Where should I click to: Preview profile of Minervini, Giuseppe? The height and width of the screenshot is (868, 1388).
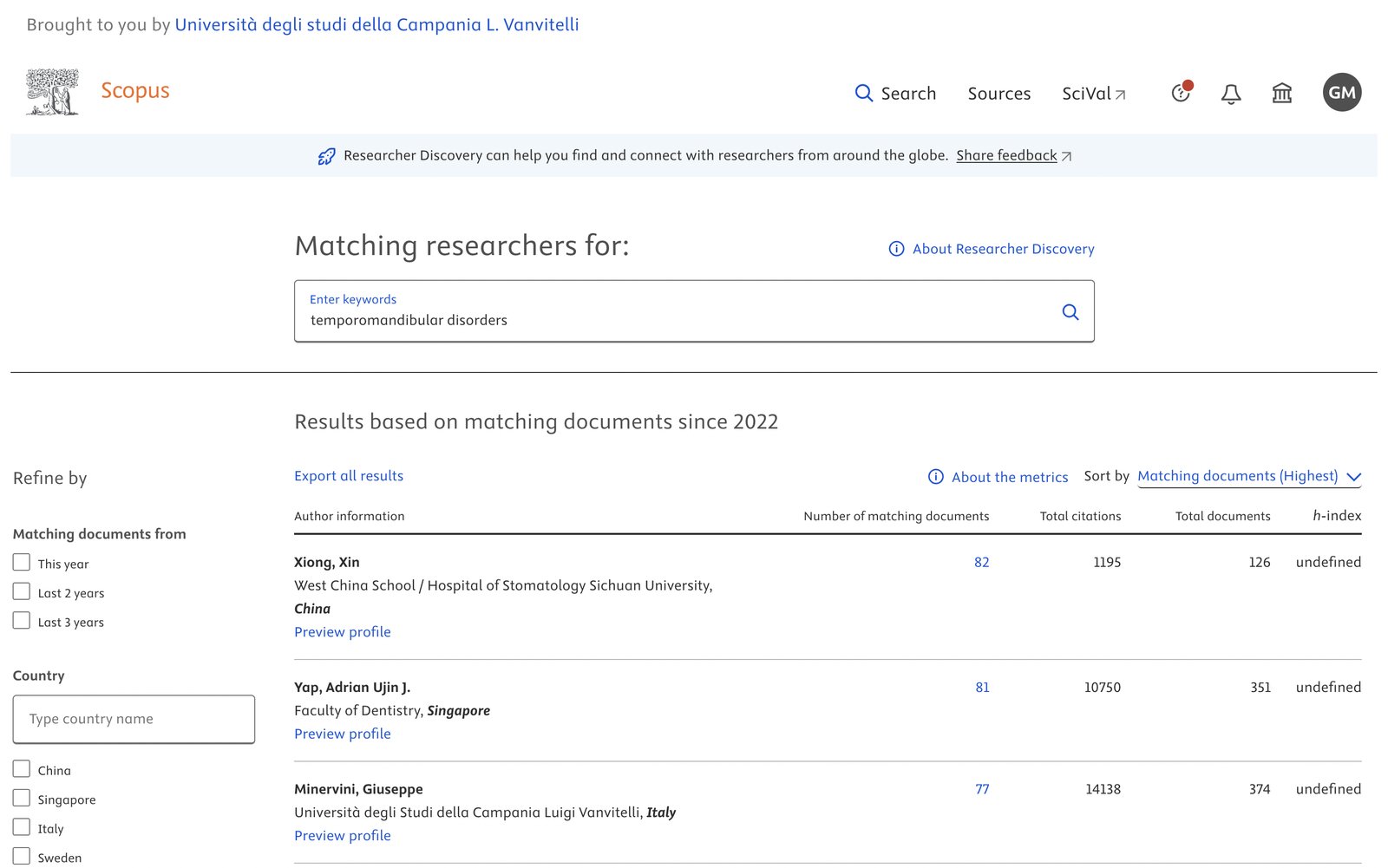(343, 836)
